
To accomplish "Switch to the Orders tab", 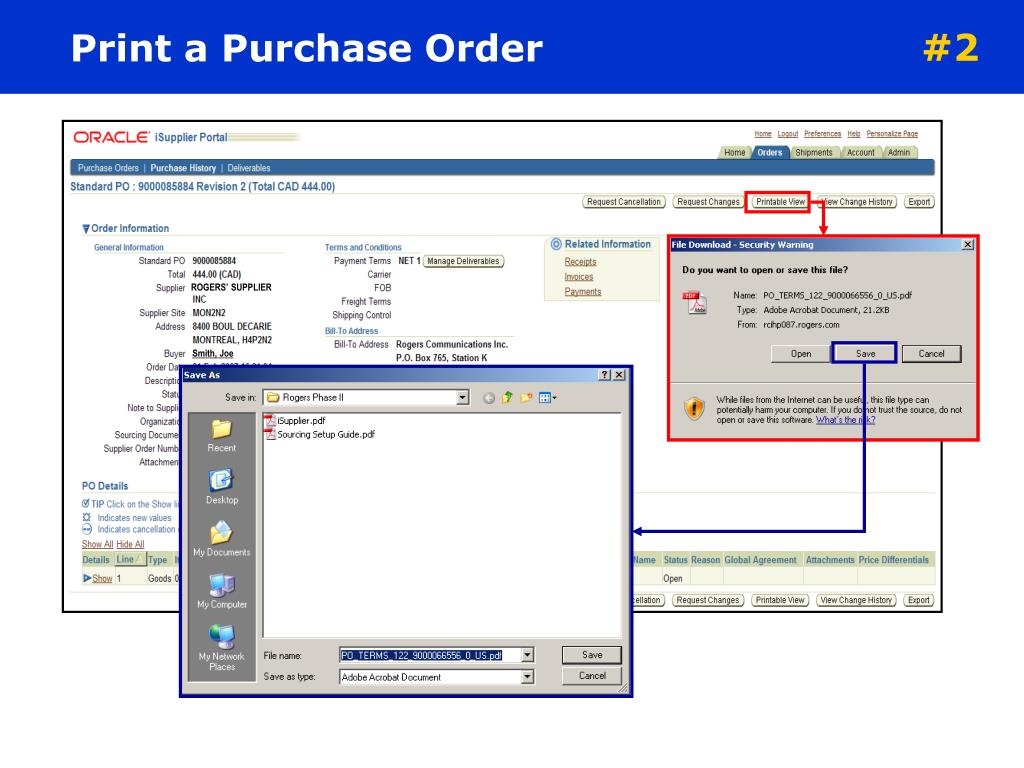I will 769,152.
